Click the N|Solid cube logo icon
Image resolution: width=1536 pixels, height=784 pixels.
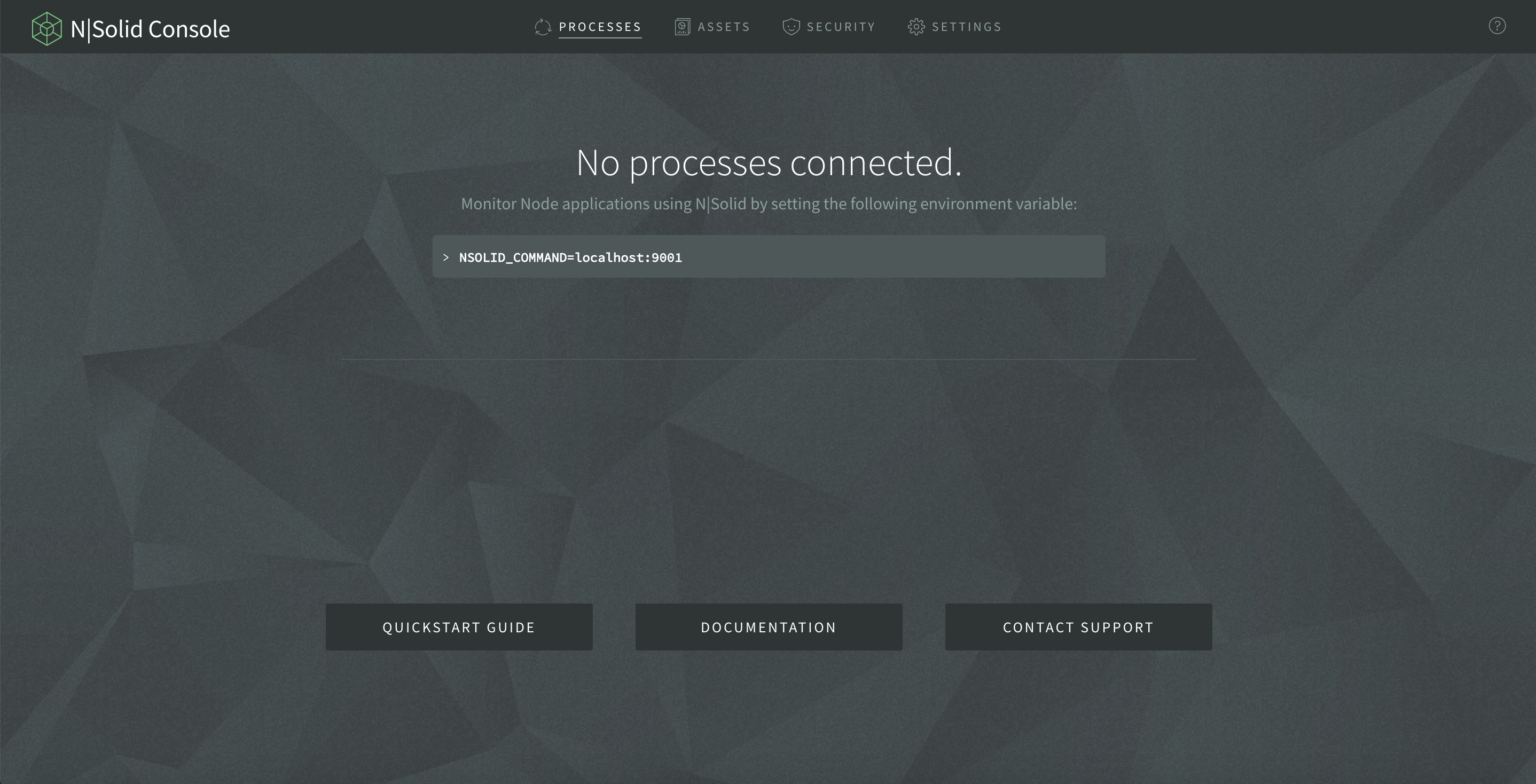(46, 29)
